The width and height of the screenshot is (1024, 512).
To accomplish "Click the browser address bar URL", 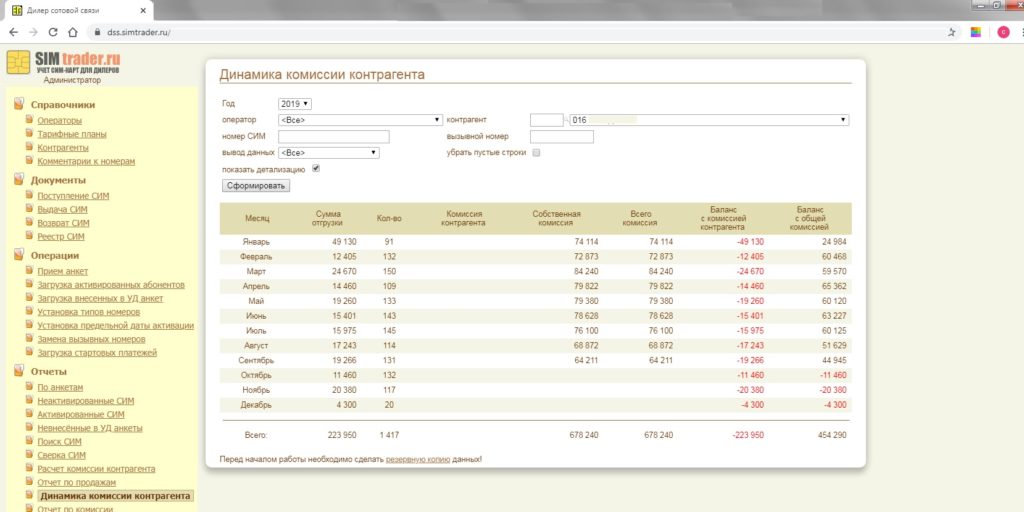I will (138, 32).
